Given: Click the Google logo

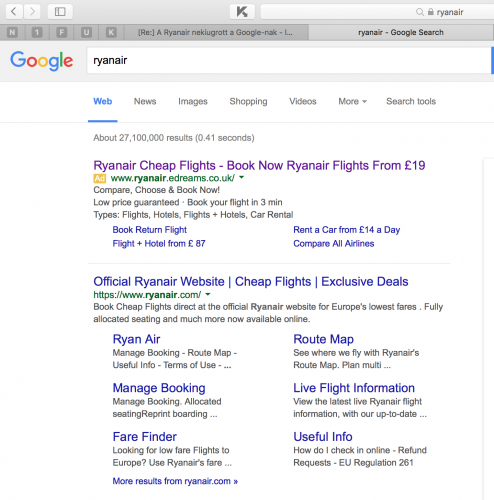Looking at the screenshot, I should [41, 61].
